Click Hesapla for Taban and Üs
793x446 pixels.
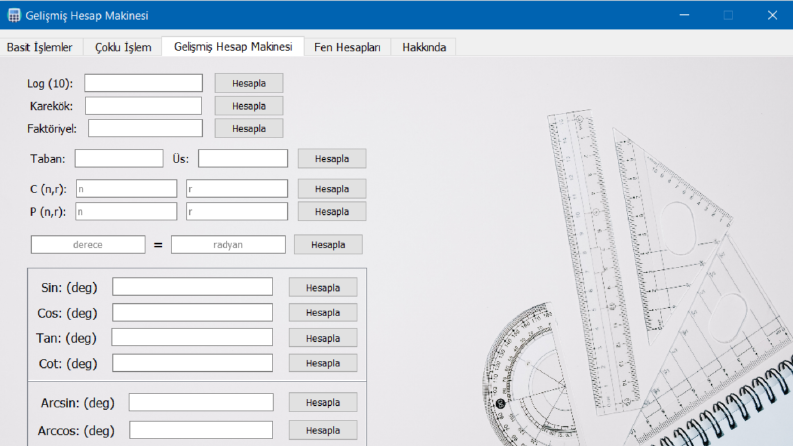[x=332, y=158]
